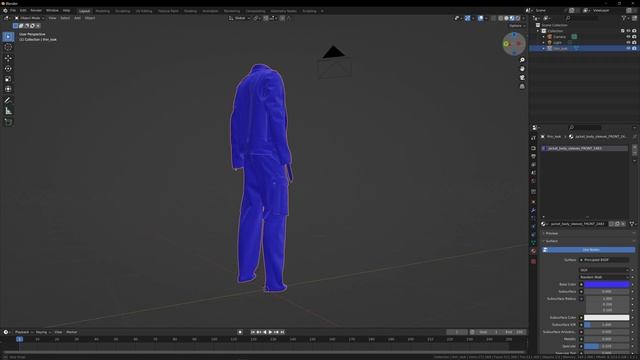Select the Select Box tool
Screen dimensions: 640x360
(x=8, y=37)
